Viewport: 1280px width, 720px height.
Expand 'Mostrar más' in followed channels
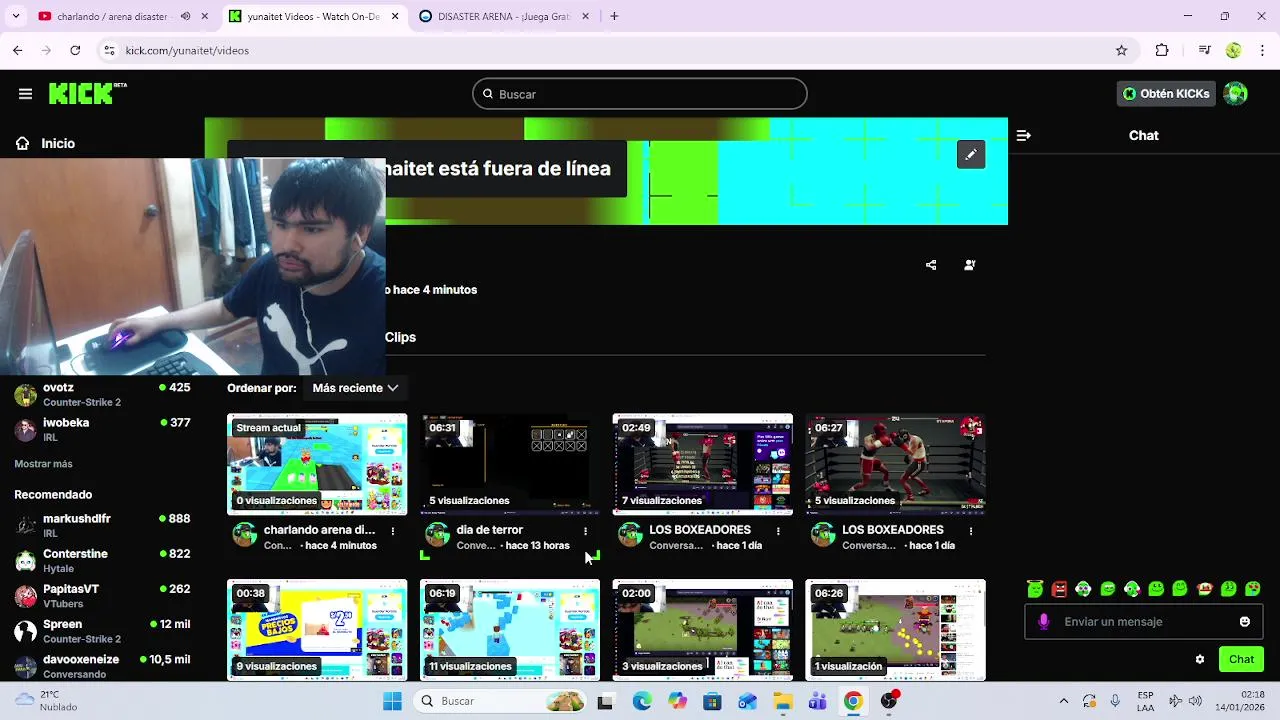tap(43, 464)
